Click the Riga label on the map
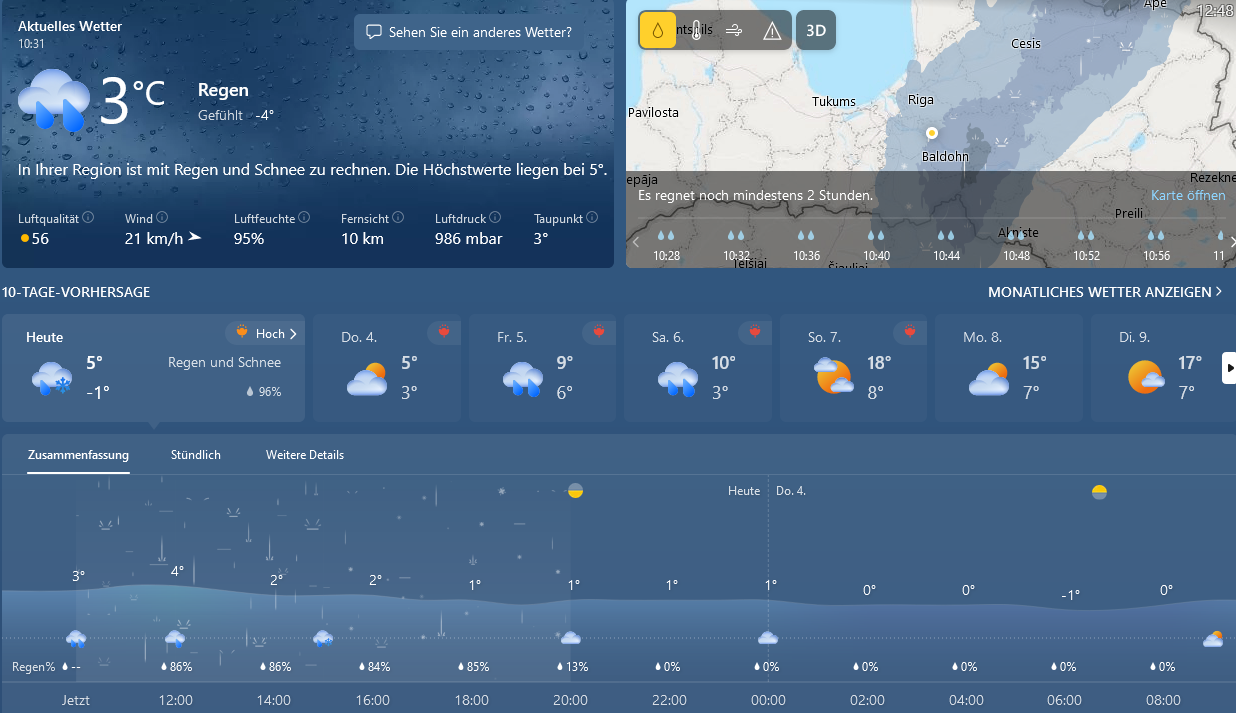 920,99
